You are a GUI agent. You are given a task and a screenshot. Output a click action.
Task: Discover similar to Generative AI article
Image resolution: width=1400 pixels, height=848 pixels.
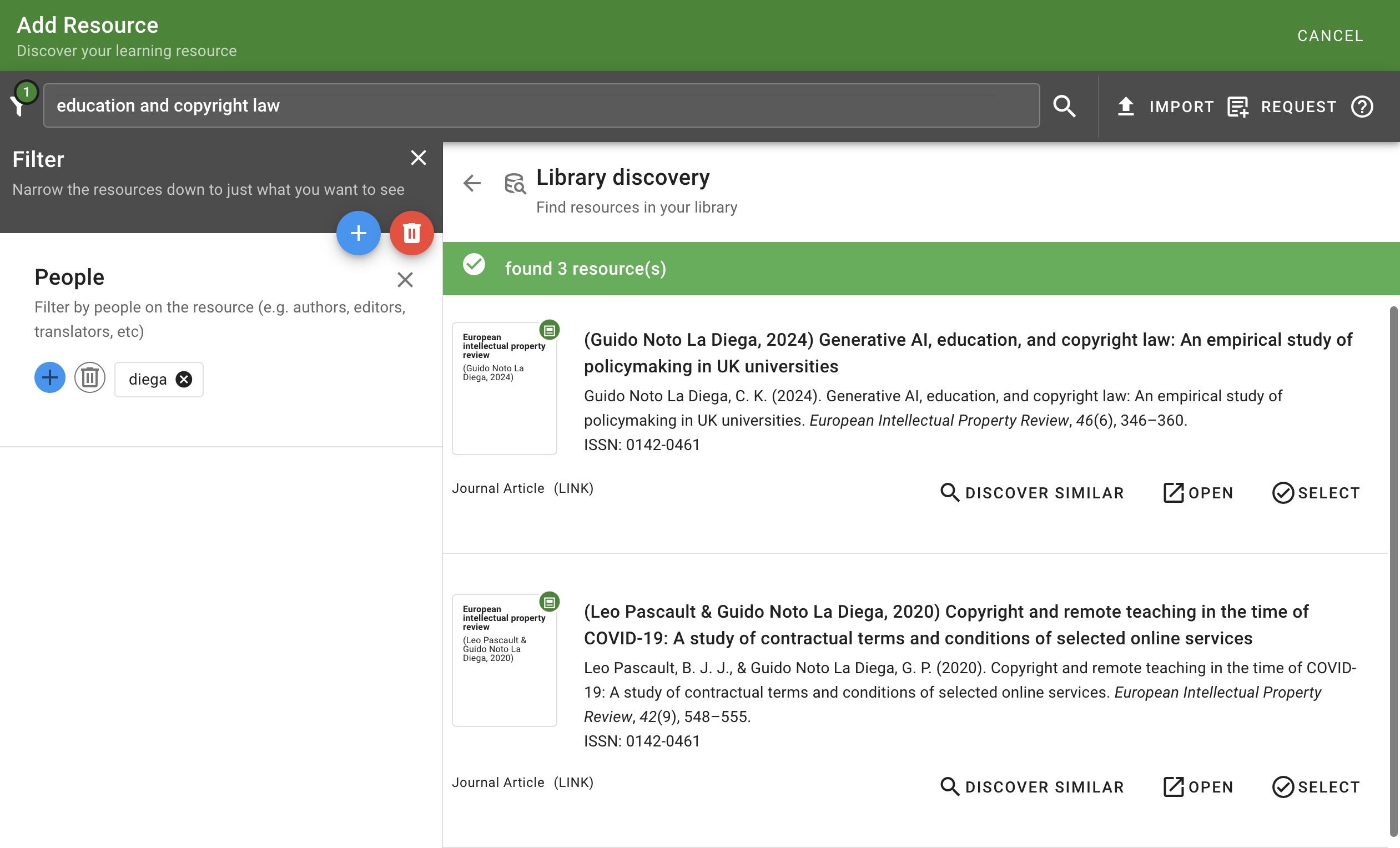tap(1032, 493)
